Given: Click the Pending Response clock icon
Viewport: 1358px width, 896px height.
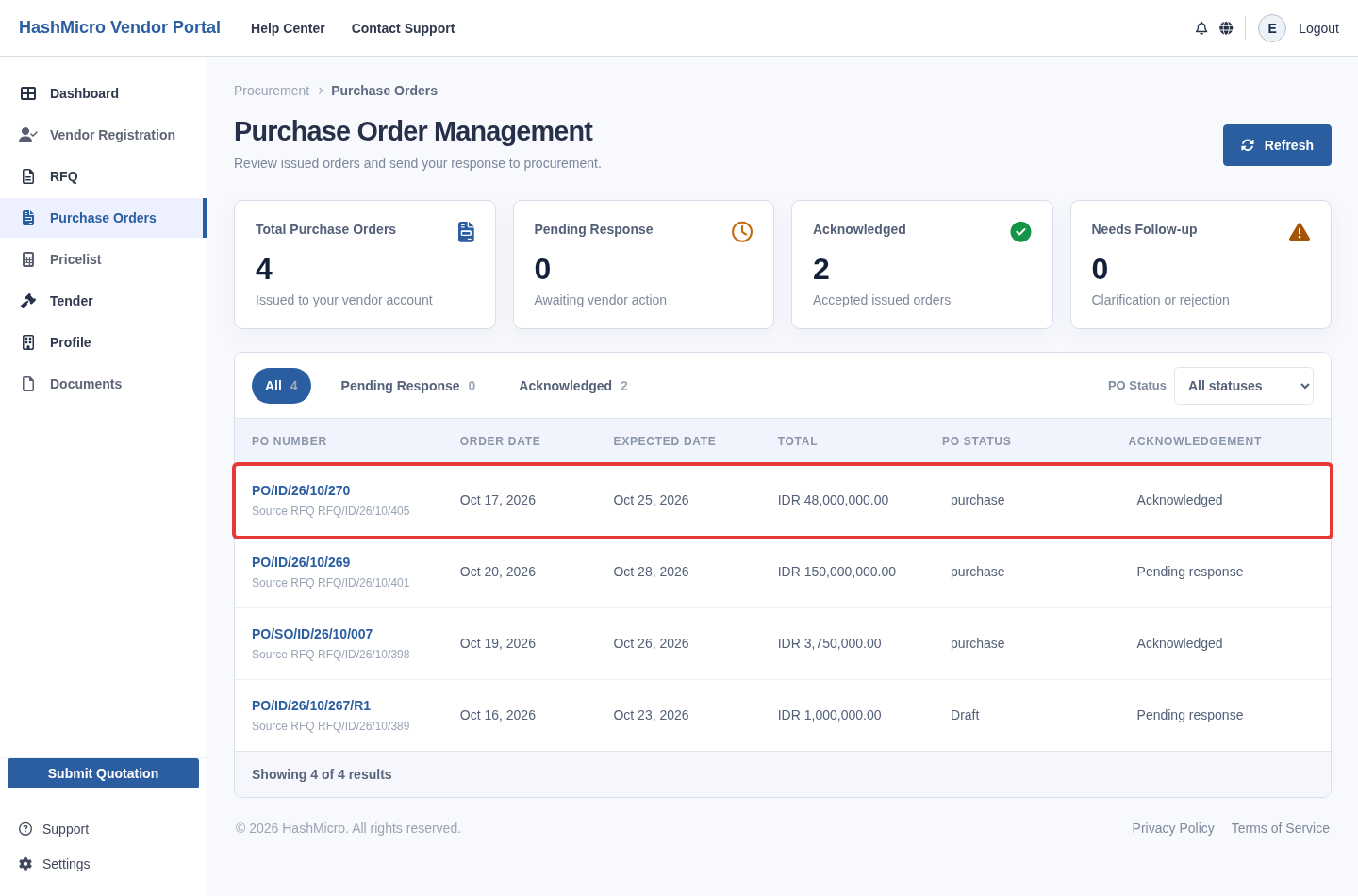Looking at the screenshot, I should pos(742,232).
